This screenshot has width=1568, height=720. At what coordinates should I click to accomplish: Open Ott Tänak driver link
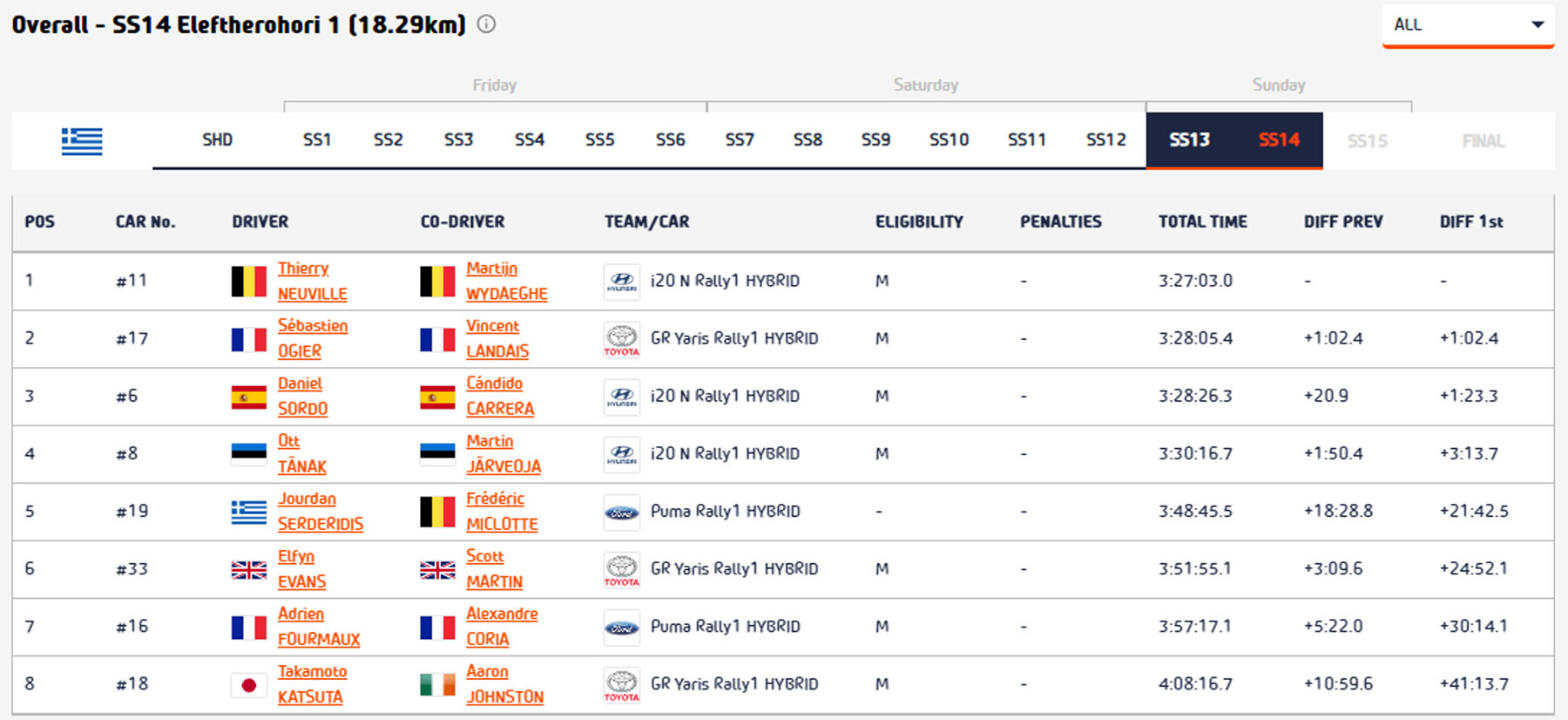[x=301, y=453]
